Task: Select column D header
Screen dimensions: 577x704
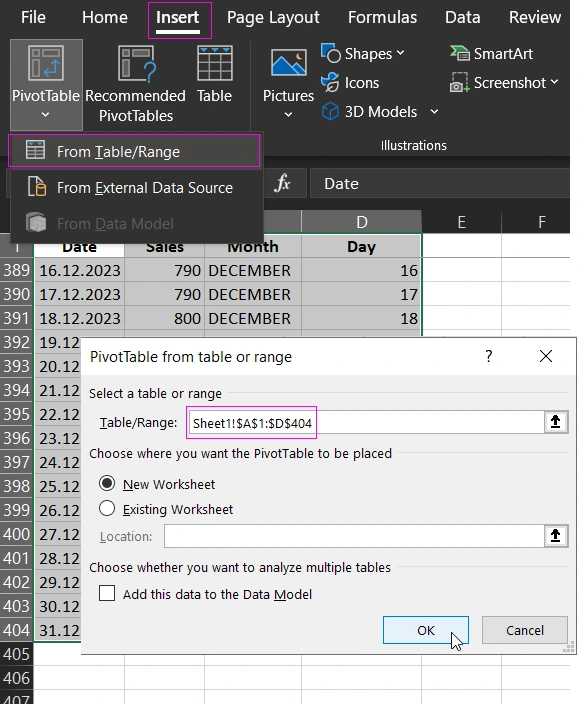Action: point(361,222)
